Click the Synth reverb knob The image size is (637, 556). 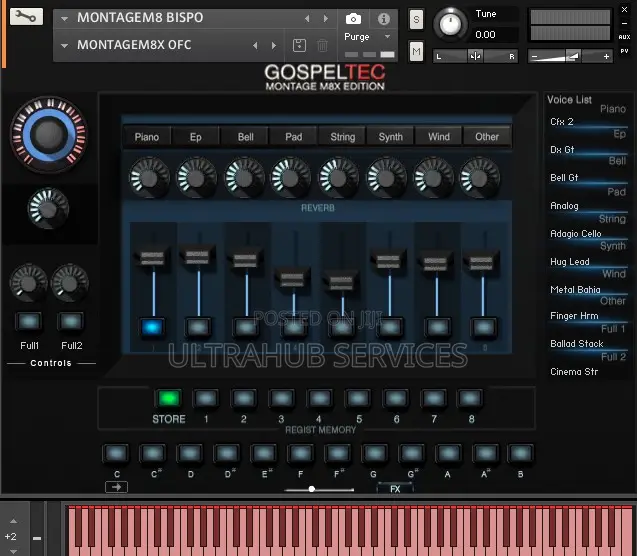coord(386,178)
